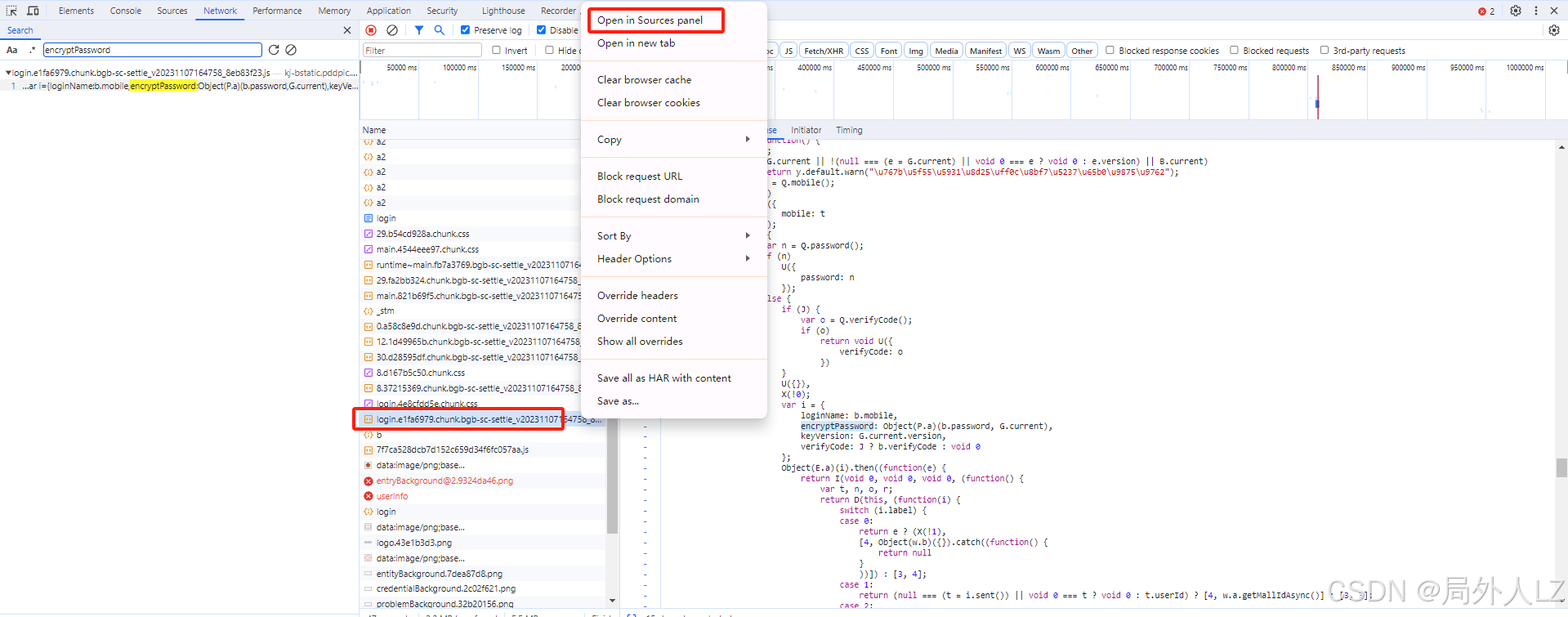Open network search magnifier icon
1568x617 pixels.
tap(440, 30)
